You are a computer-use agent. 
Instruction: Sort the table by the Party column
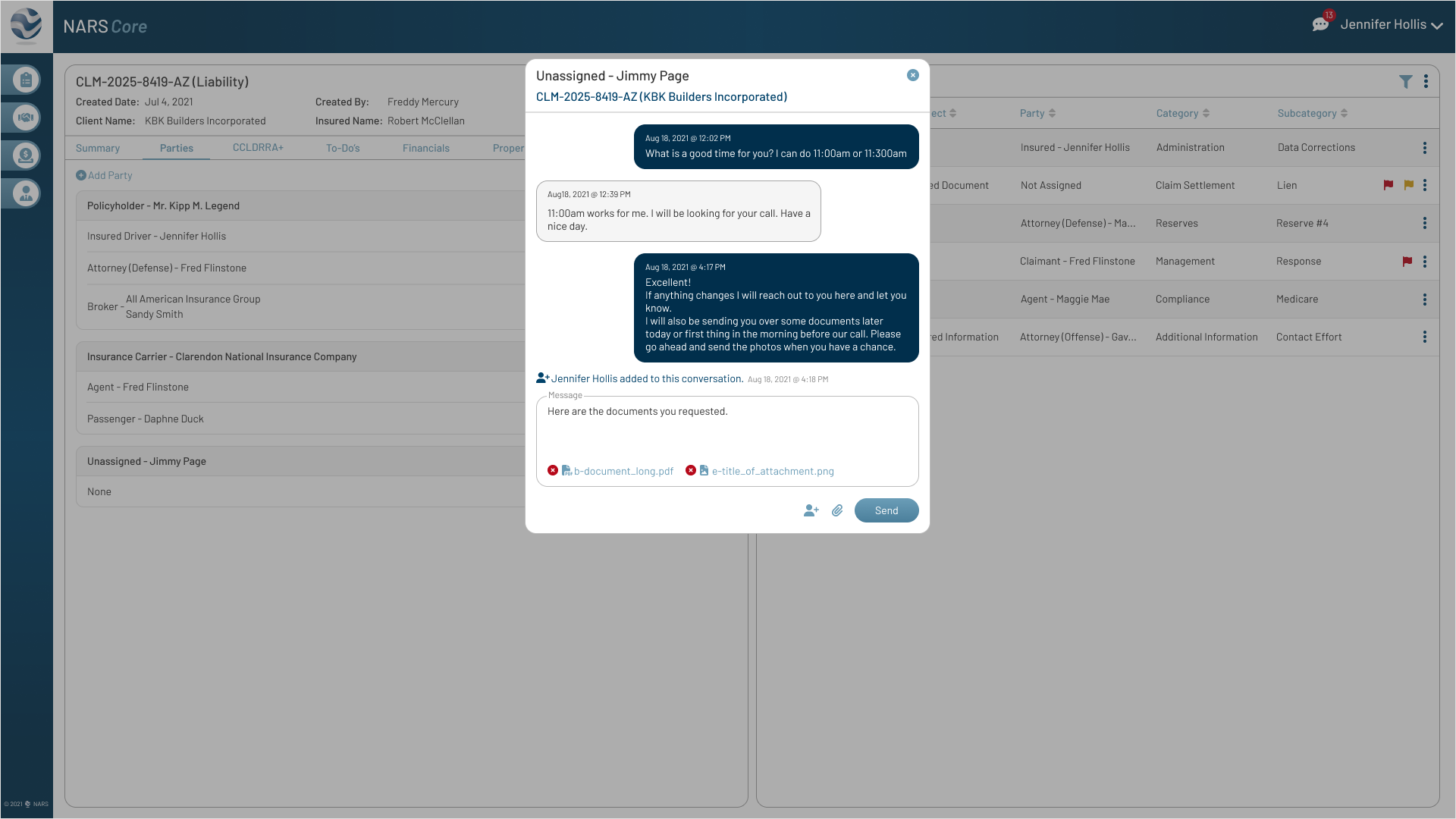tap(1052, 113)
